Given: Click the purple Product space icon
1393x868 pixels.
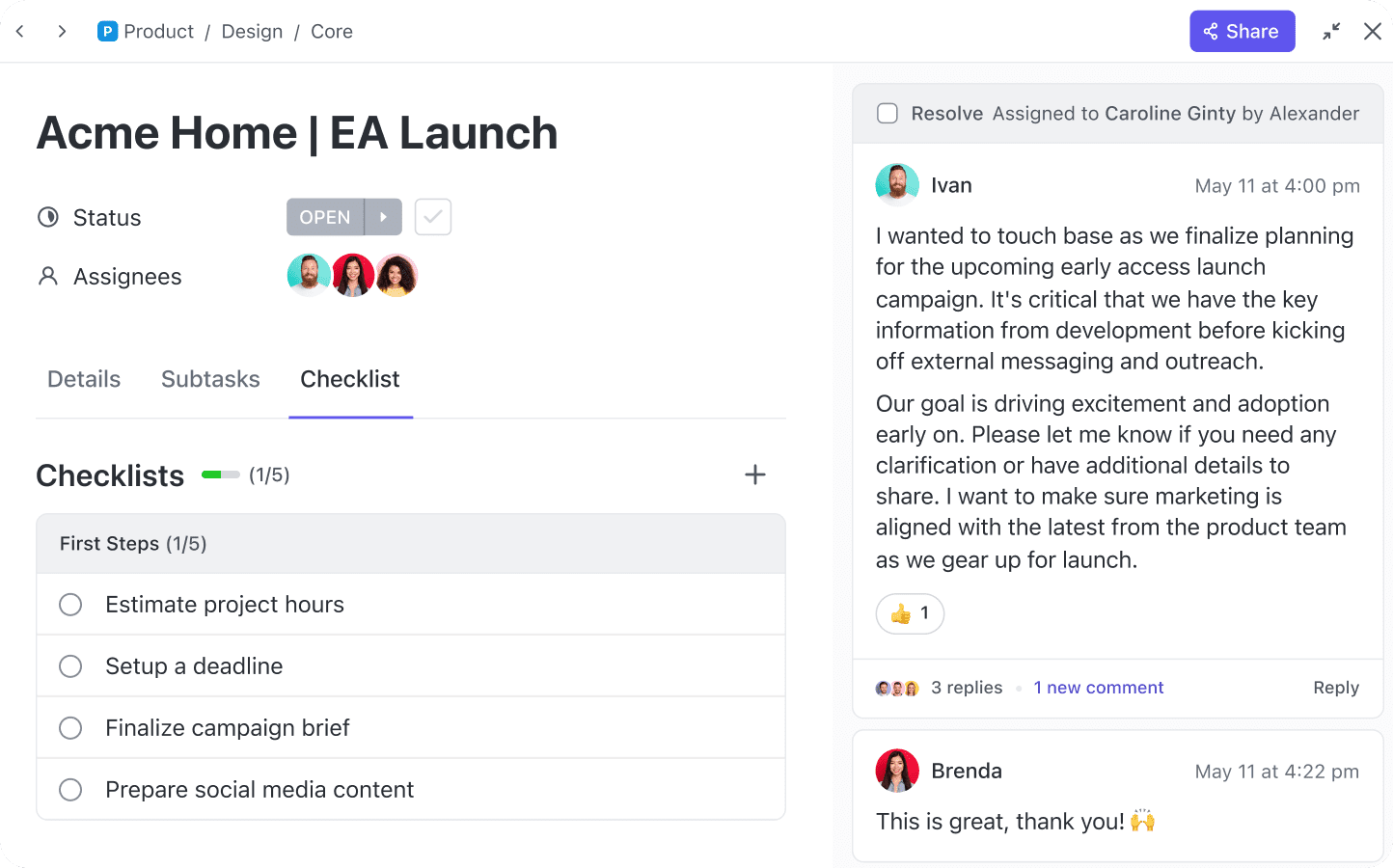Looking at the screenshot, I should coord(105,31).
